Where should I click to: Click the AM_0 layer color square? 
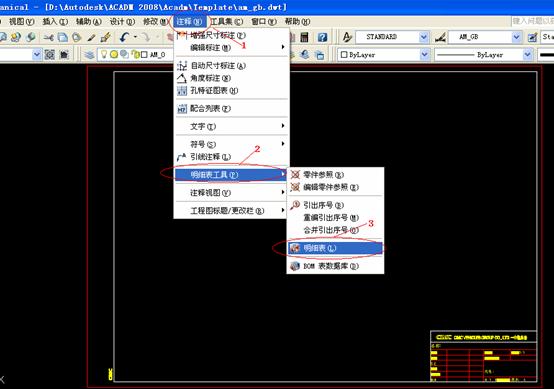[144, 55]
